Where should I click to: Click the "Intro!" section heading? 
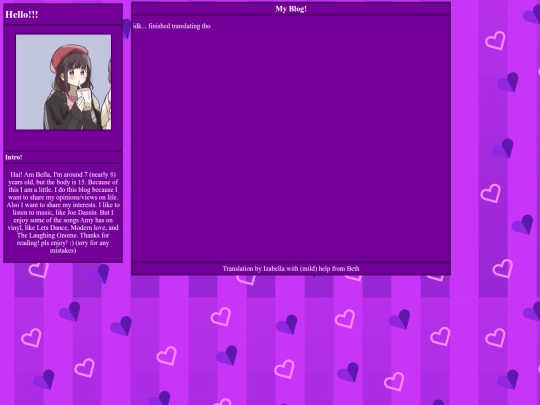point(14,157)
